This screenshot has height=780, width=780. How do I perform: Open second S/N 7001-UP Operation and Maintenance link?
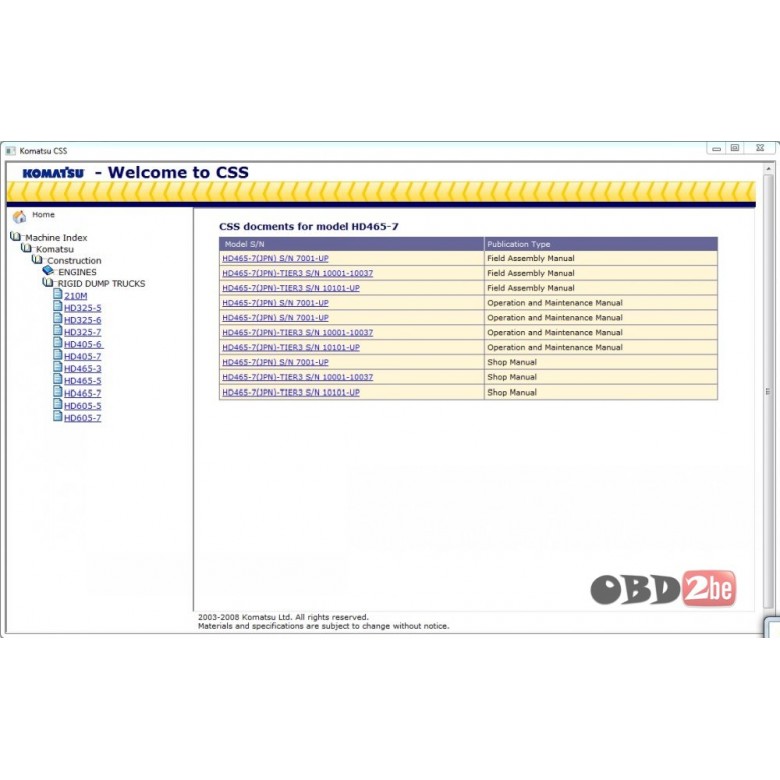coord(276,317)
